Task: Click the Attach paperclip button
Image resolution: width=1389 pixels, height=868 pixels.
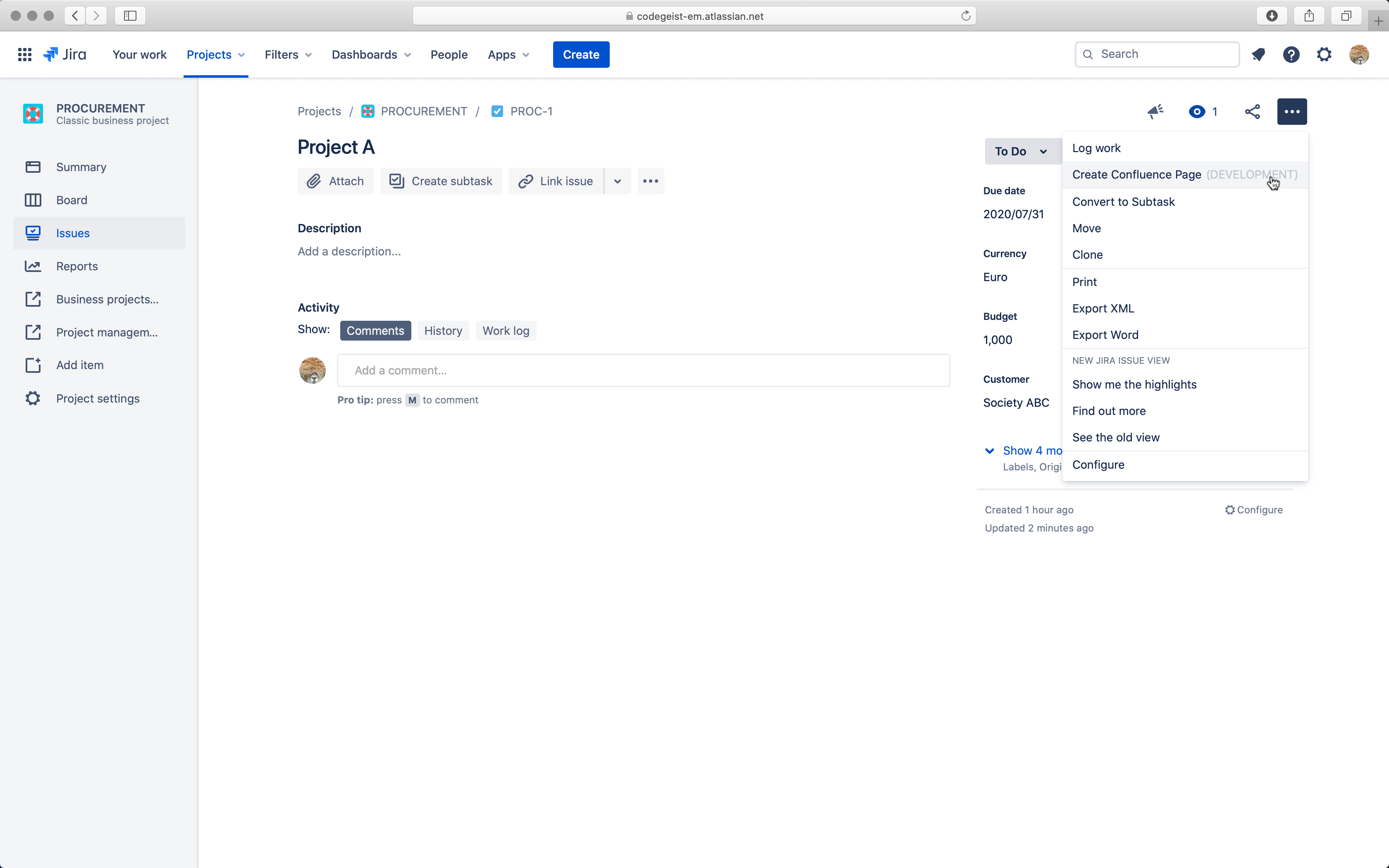Action: (335, 181)
